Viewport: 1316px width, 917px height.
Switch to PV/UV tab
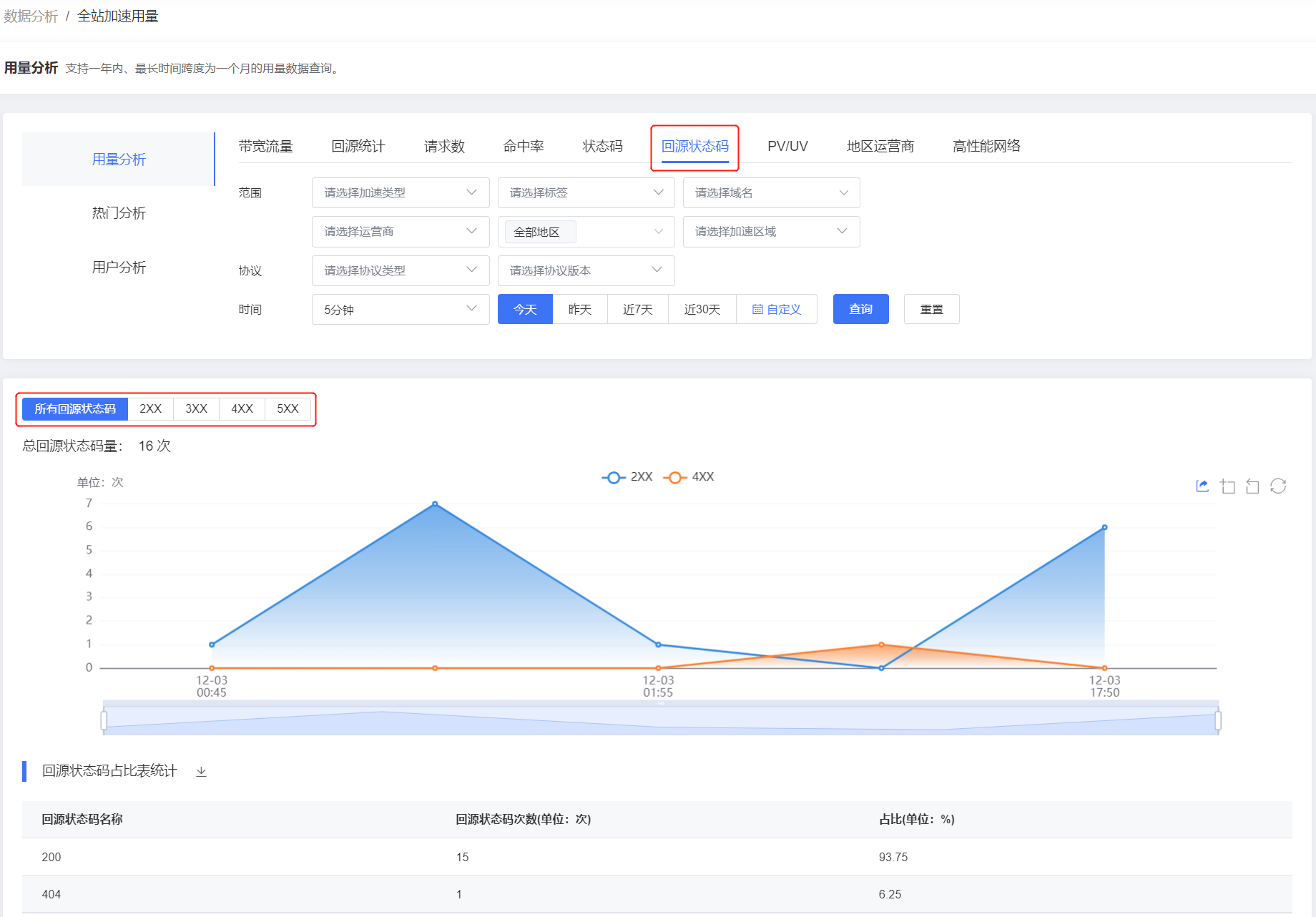pos(787,146)
